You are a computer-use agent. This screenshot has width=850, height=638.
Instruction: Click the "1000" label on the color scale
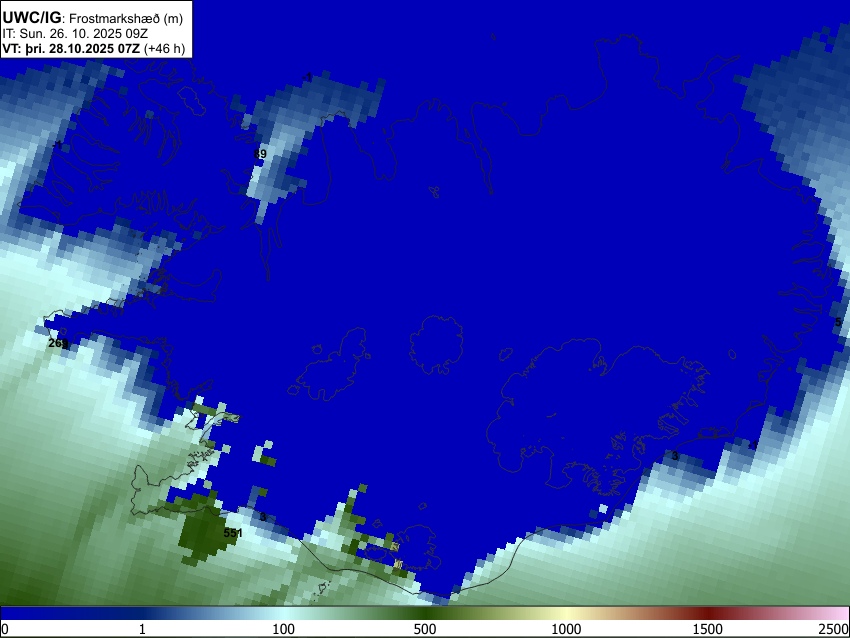coord(566,629)
